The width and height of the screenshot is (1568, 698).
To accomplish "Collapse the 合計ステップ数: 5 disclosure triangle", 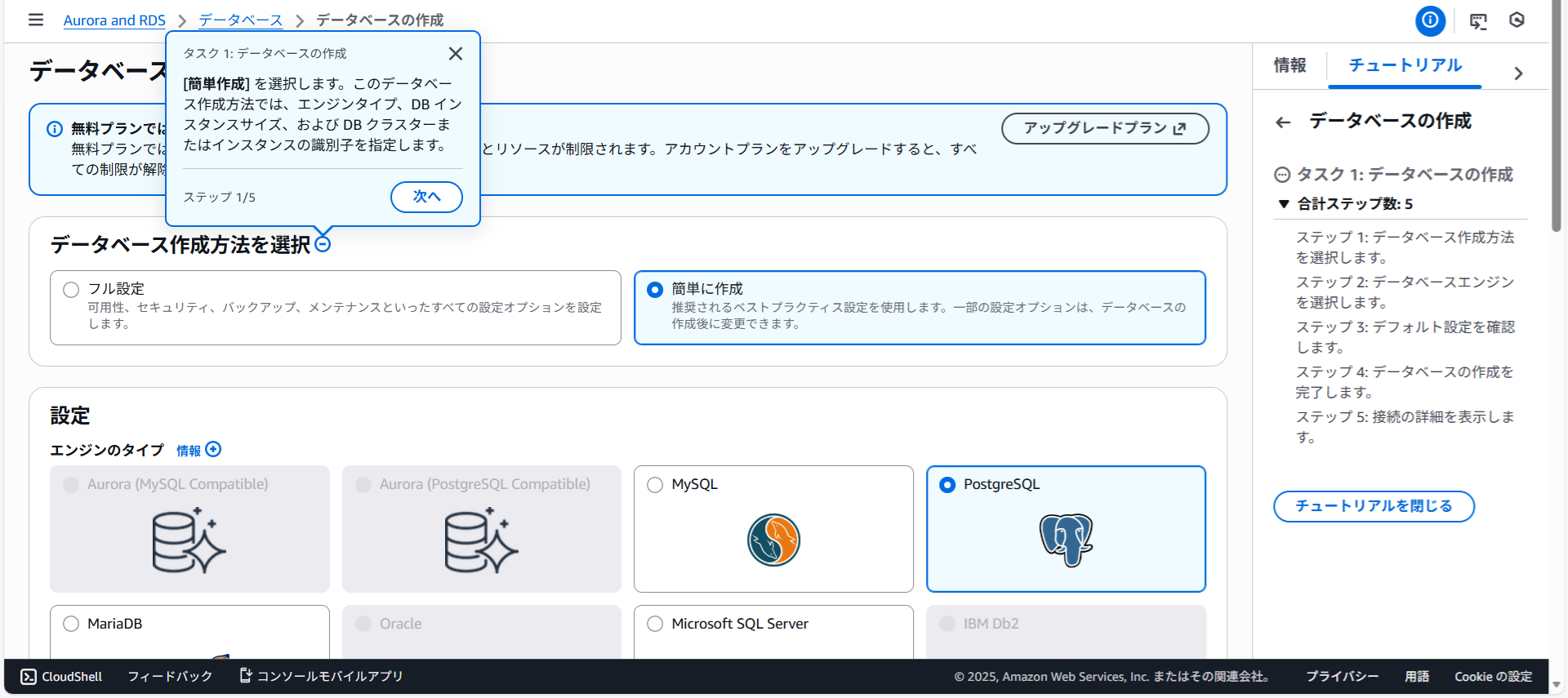I will (x=1284, y=204).
